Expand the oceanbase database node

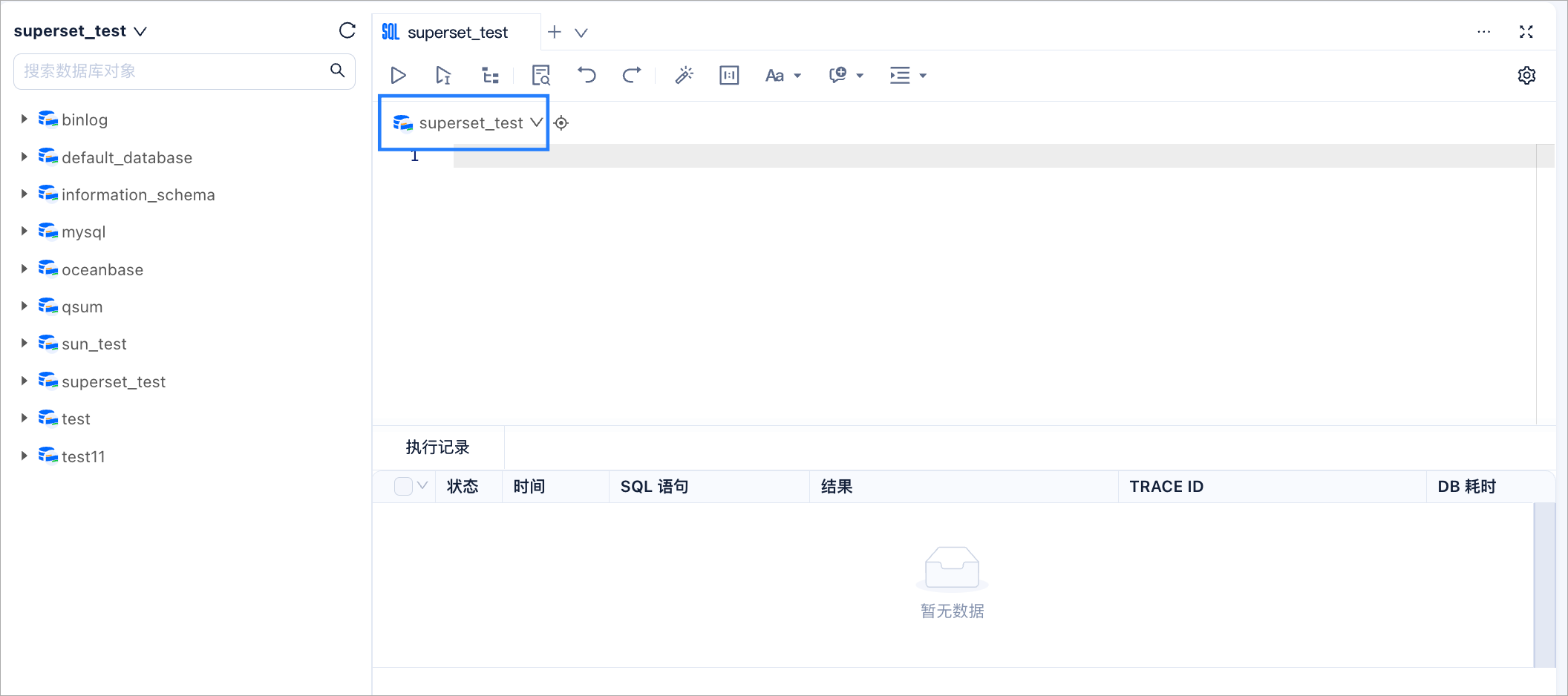[24, 269]
